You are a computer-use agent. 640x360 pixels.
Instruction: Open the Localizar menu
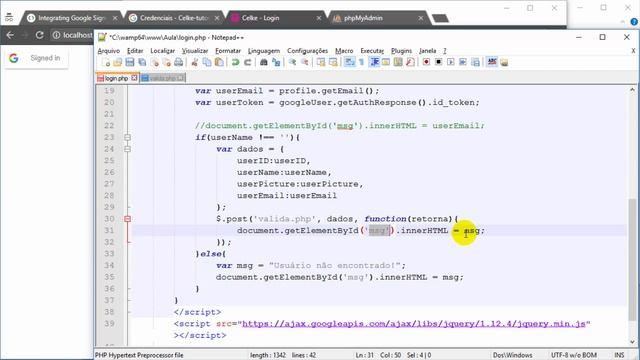pyautogui.click(x=162, y=51)
